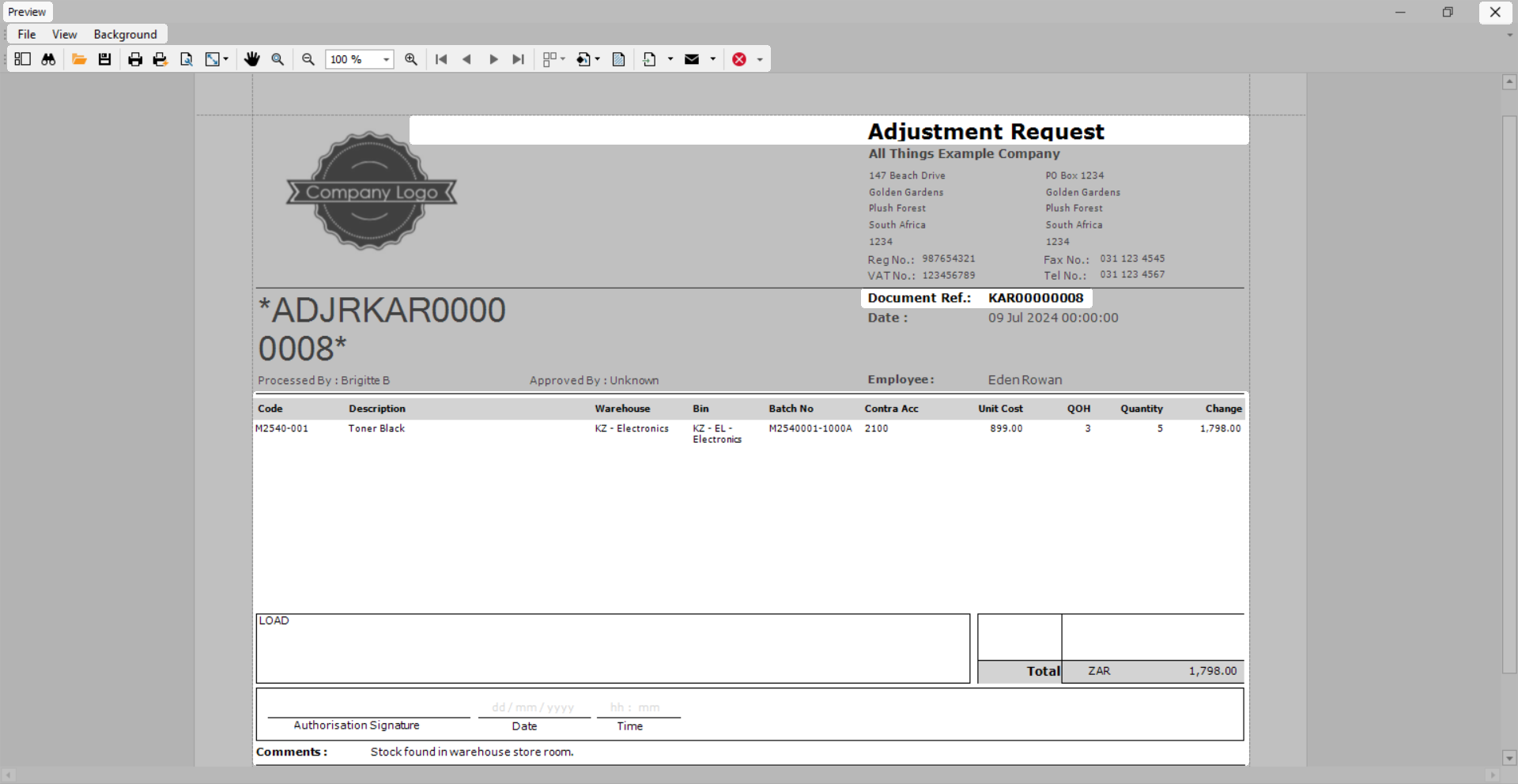Viewport: 1518px width, 784px height.
Task: Quick print the adjustment request
Action: pyautogui.click(x=160, y=59)
